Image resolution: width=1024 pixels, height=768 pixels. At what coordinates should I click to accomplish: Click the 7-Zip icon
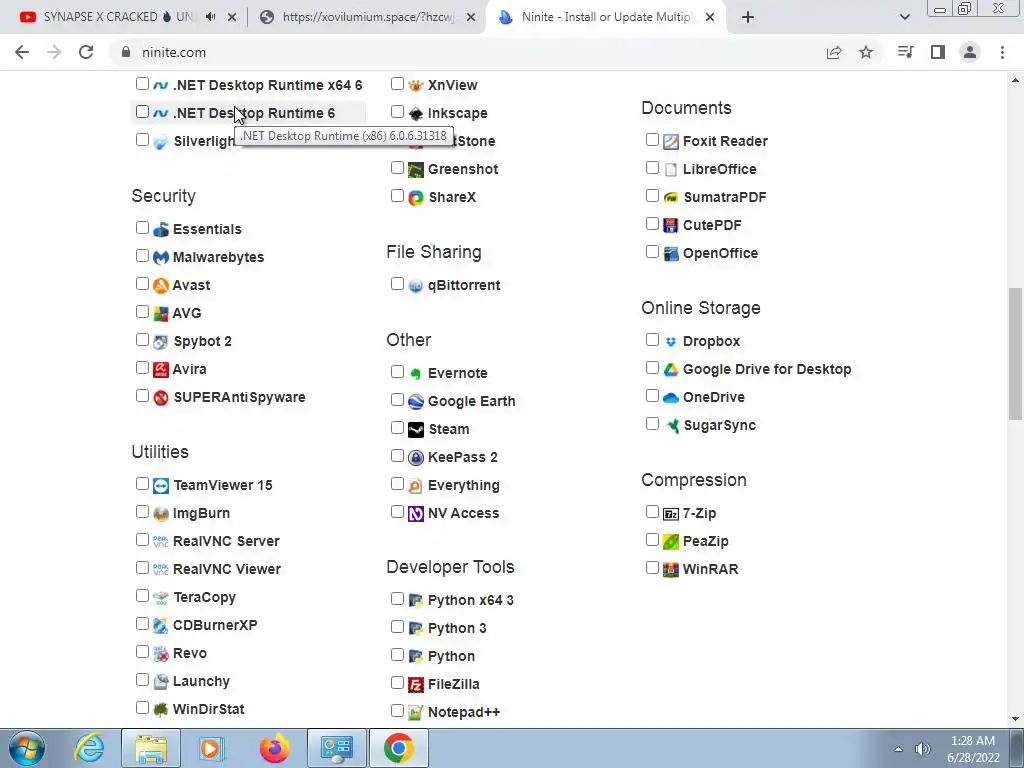671,514
